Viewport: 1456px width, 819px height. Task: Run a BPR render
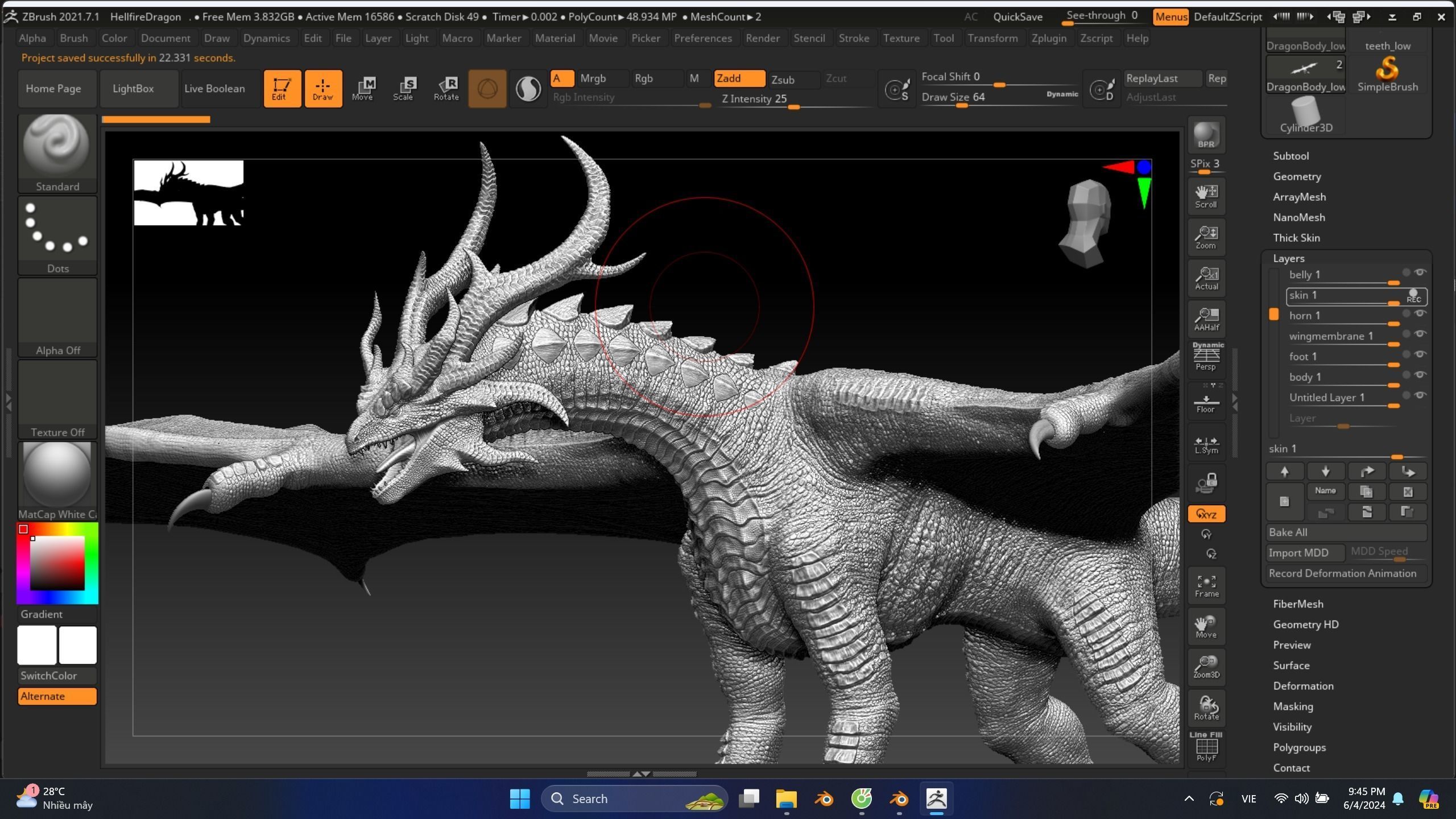tap(1206, 135)
